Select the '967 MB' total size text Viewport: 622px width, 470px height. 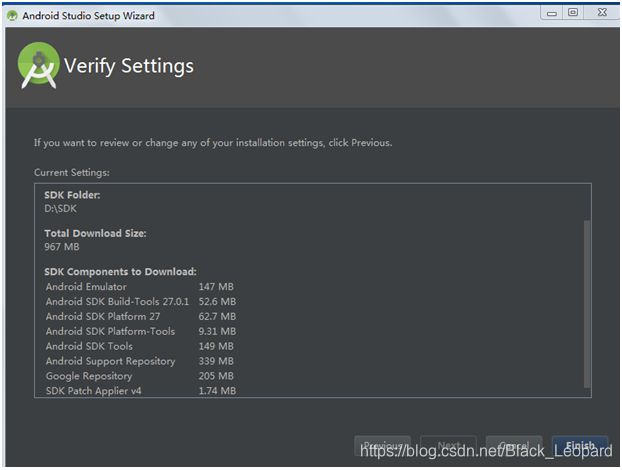[62, 247]
